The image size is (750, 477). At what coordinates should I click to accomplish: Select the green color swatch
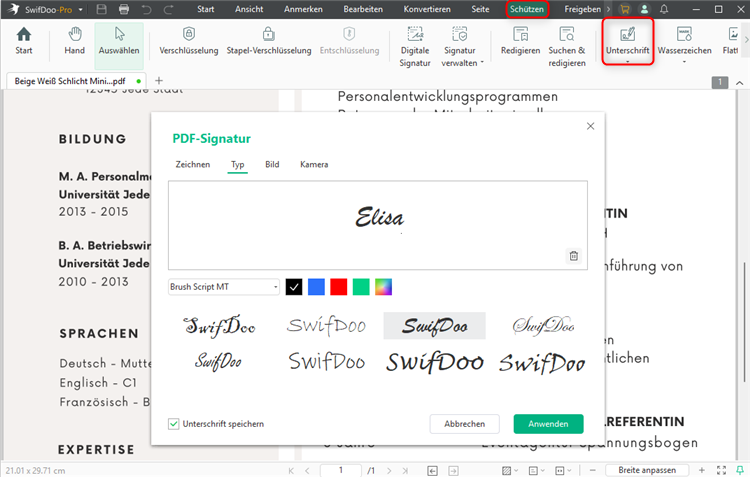(x=361, y=287)
